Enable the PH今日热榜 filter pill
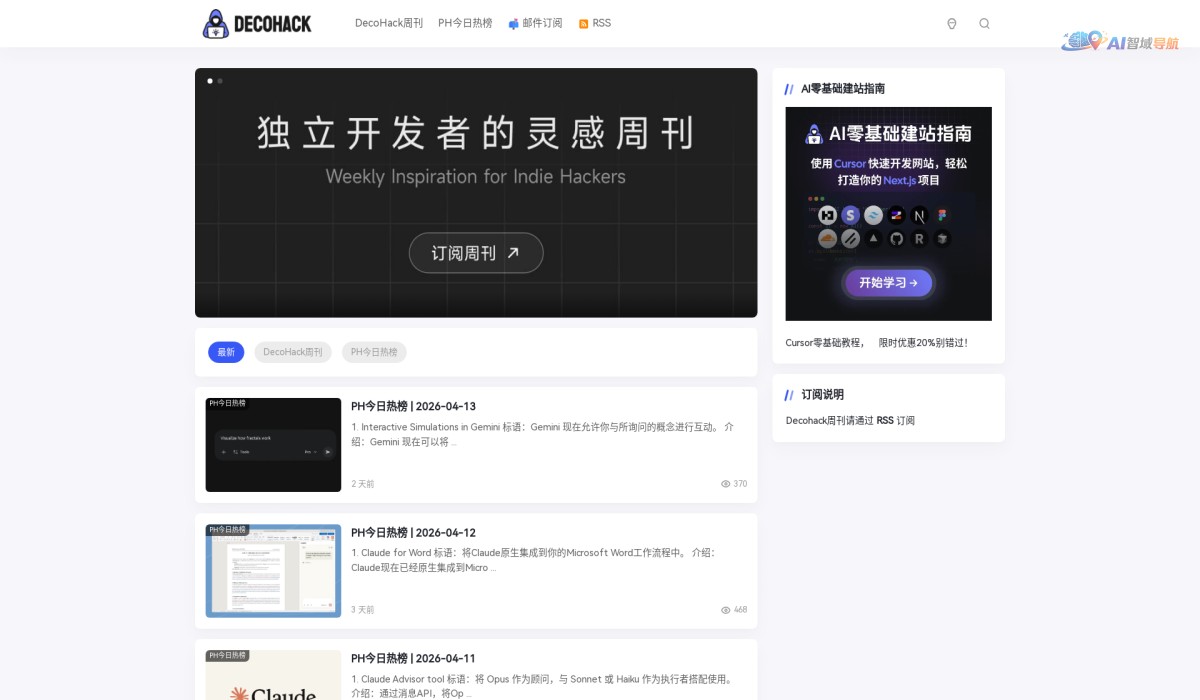 point(374,352)
